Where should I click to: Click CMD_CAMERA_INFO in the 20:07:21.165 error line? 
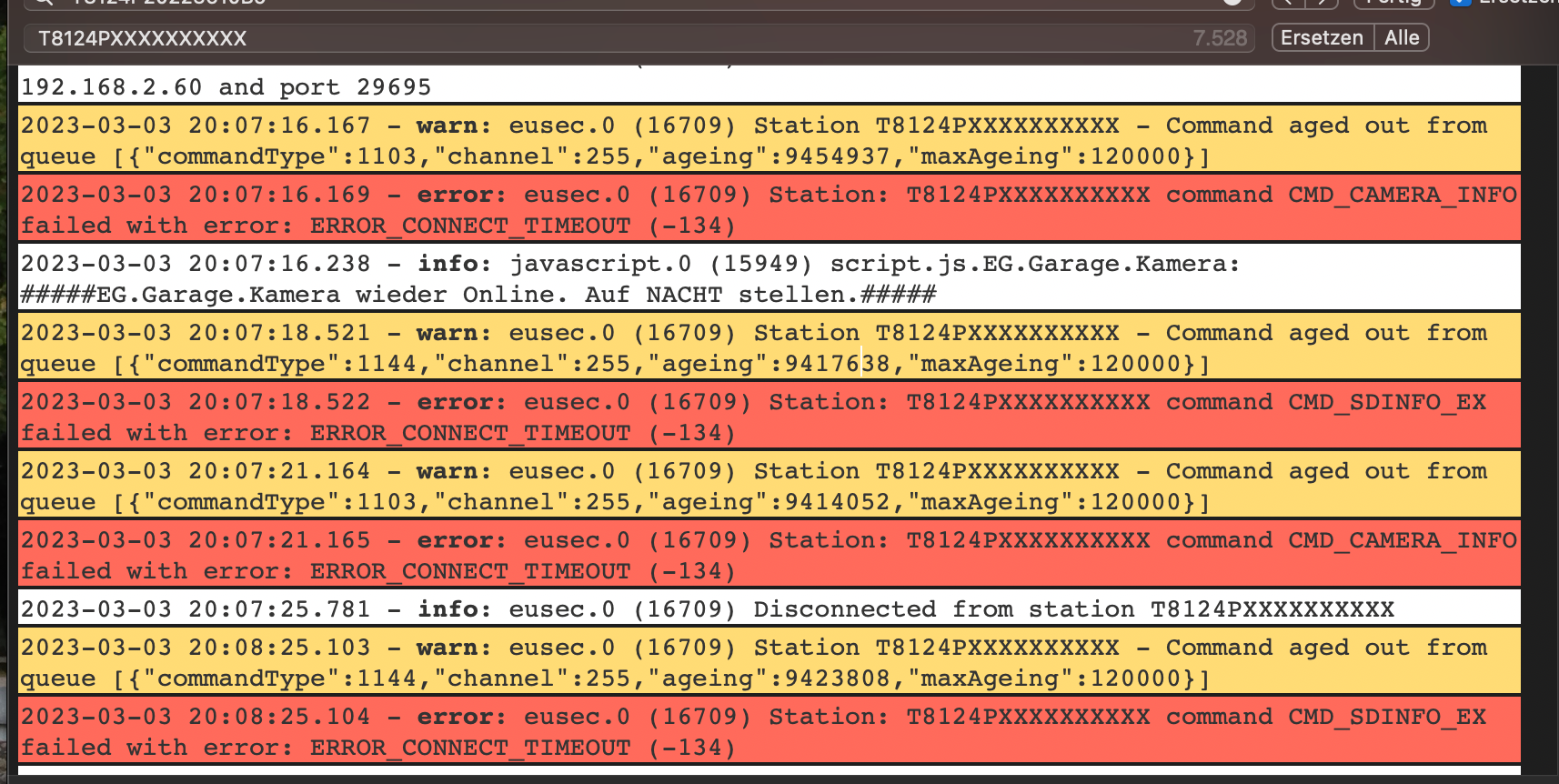pos(1403,540)
